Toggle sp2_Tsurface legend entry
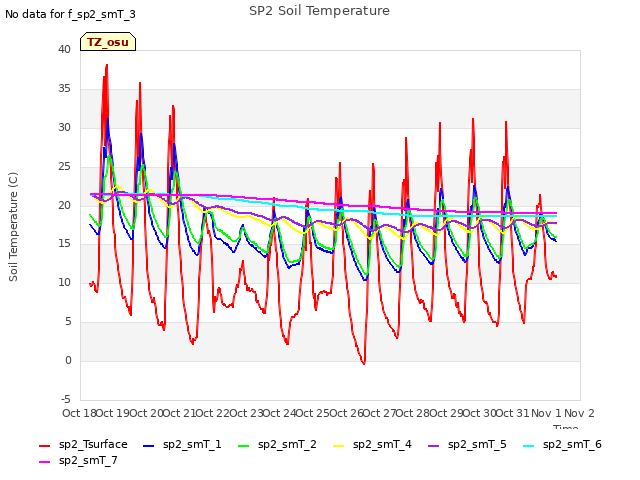Viewport: 640px width, 480px height. [x=83, y=444]
